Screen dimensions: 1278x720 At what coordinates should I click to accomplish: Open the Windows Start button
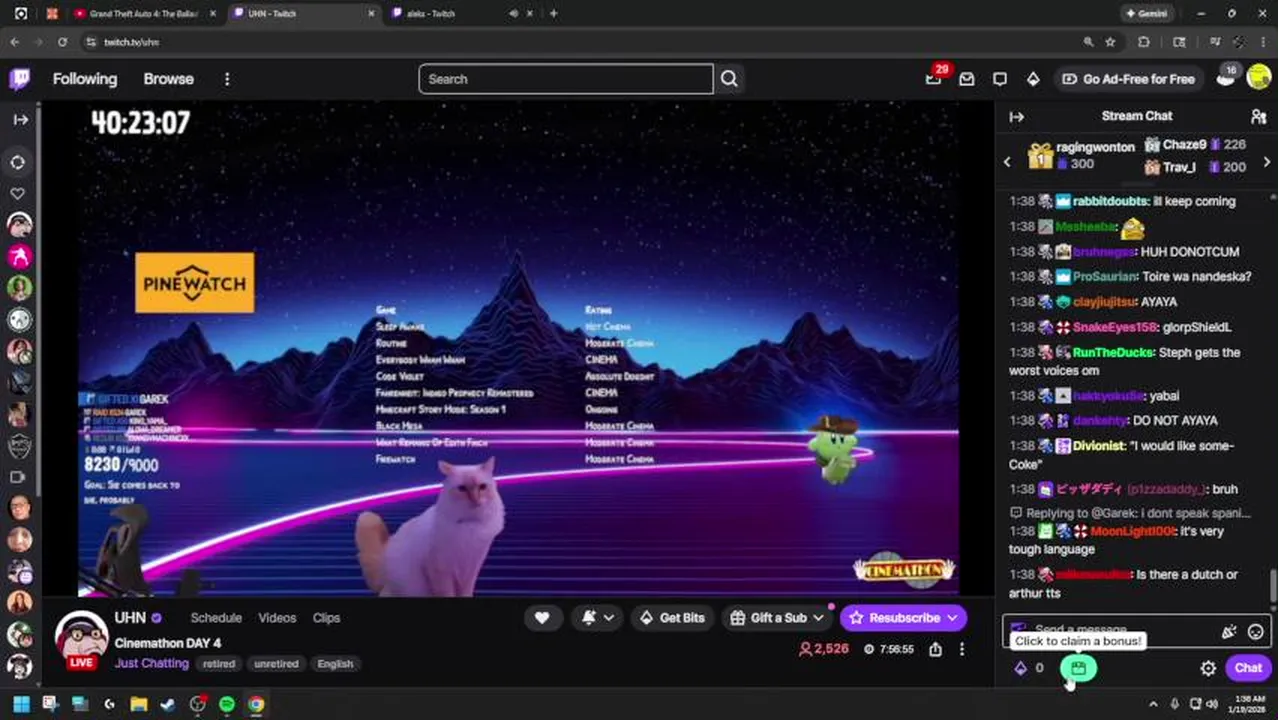pos(21,704)
